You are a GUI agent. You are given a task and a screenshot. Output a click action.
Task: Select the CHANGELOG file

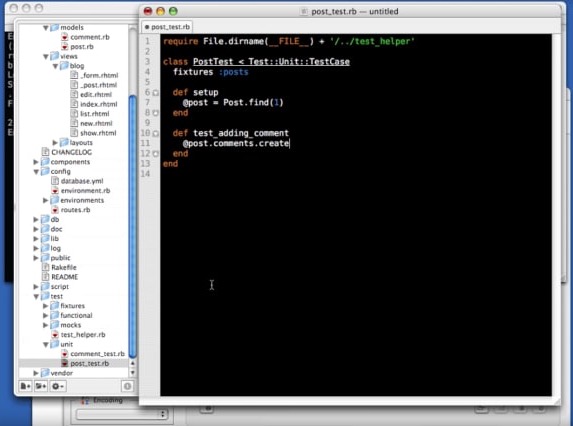[72, 152]
